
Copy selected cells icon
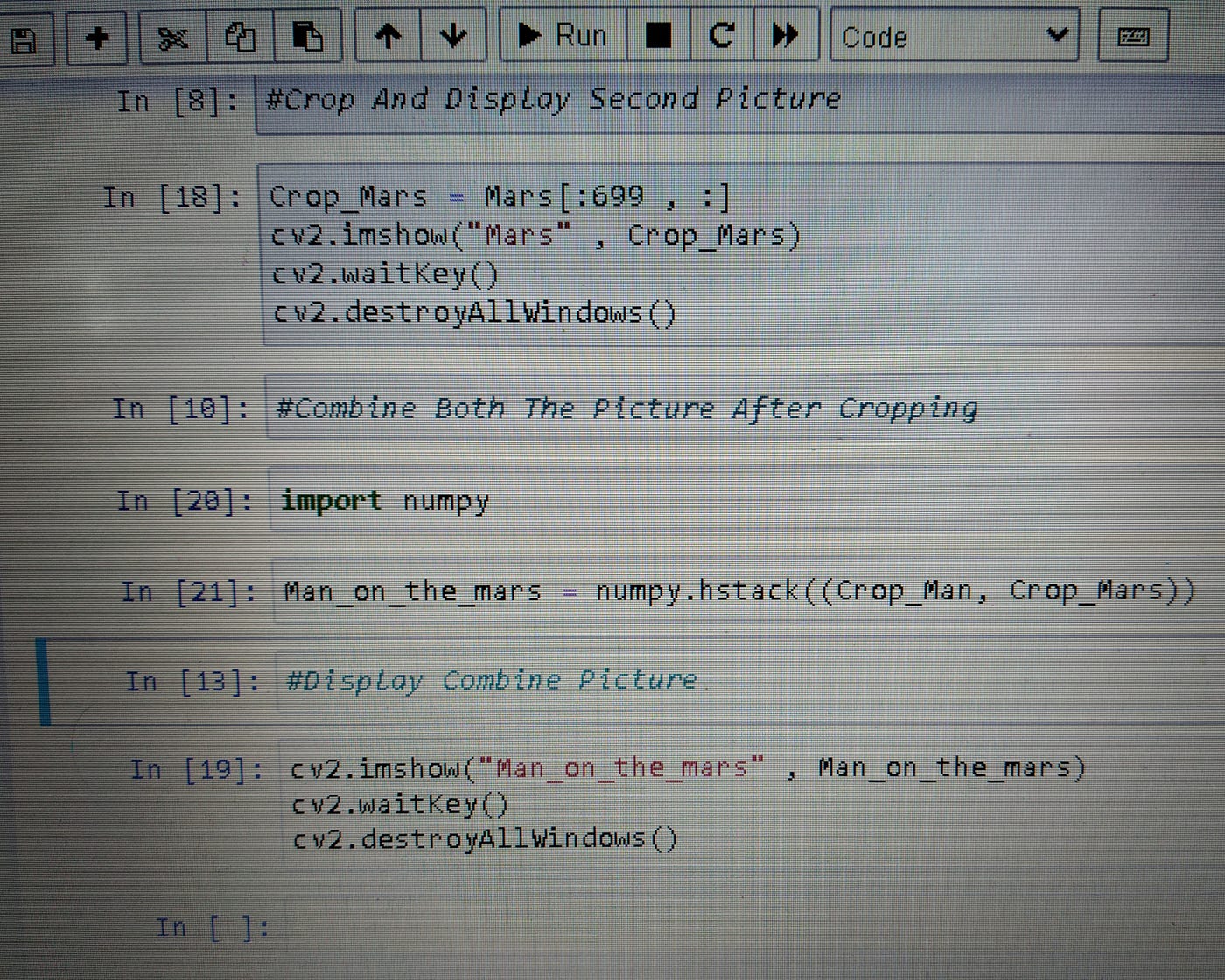(x=240, y=37)
